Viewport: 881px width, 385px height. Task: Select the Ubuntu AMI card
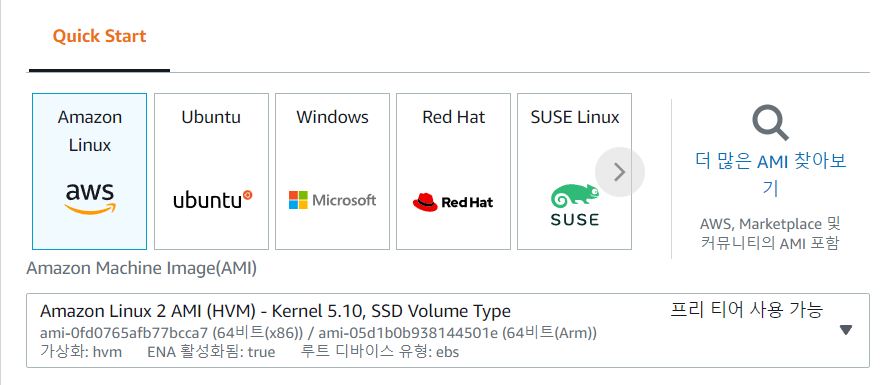pos(211,171)
